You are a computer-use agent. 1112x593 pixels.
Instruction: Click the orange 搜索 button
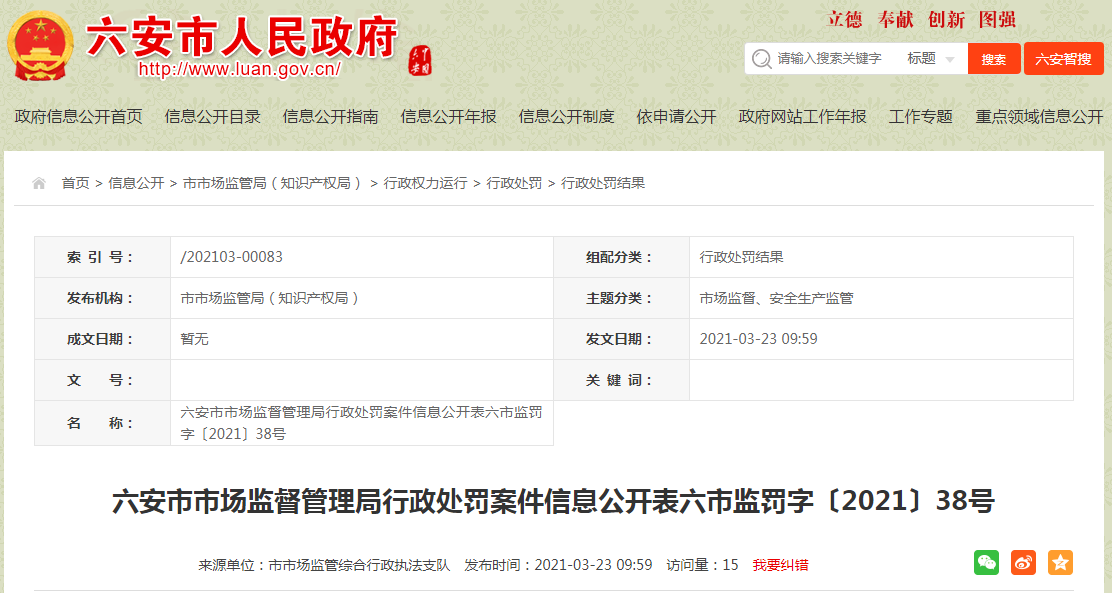pos(994,59)
